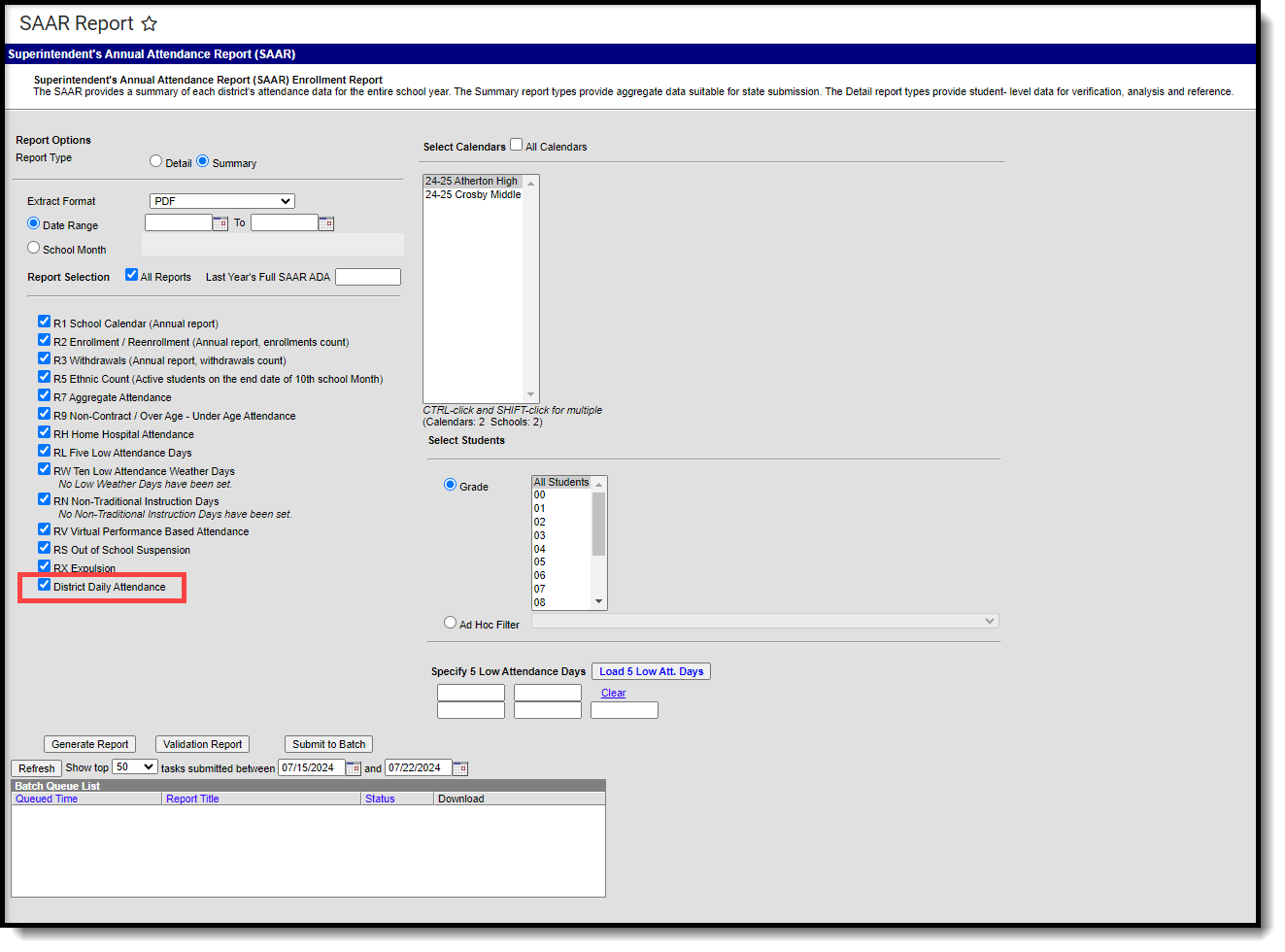Viewport: 1285px width, 952px height.
Task: Uncheck RN Non-Traditional Instruction Days
Action: [45, 499]
